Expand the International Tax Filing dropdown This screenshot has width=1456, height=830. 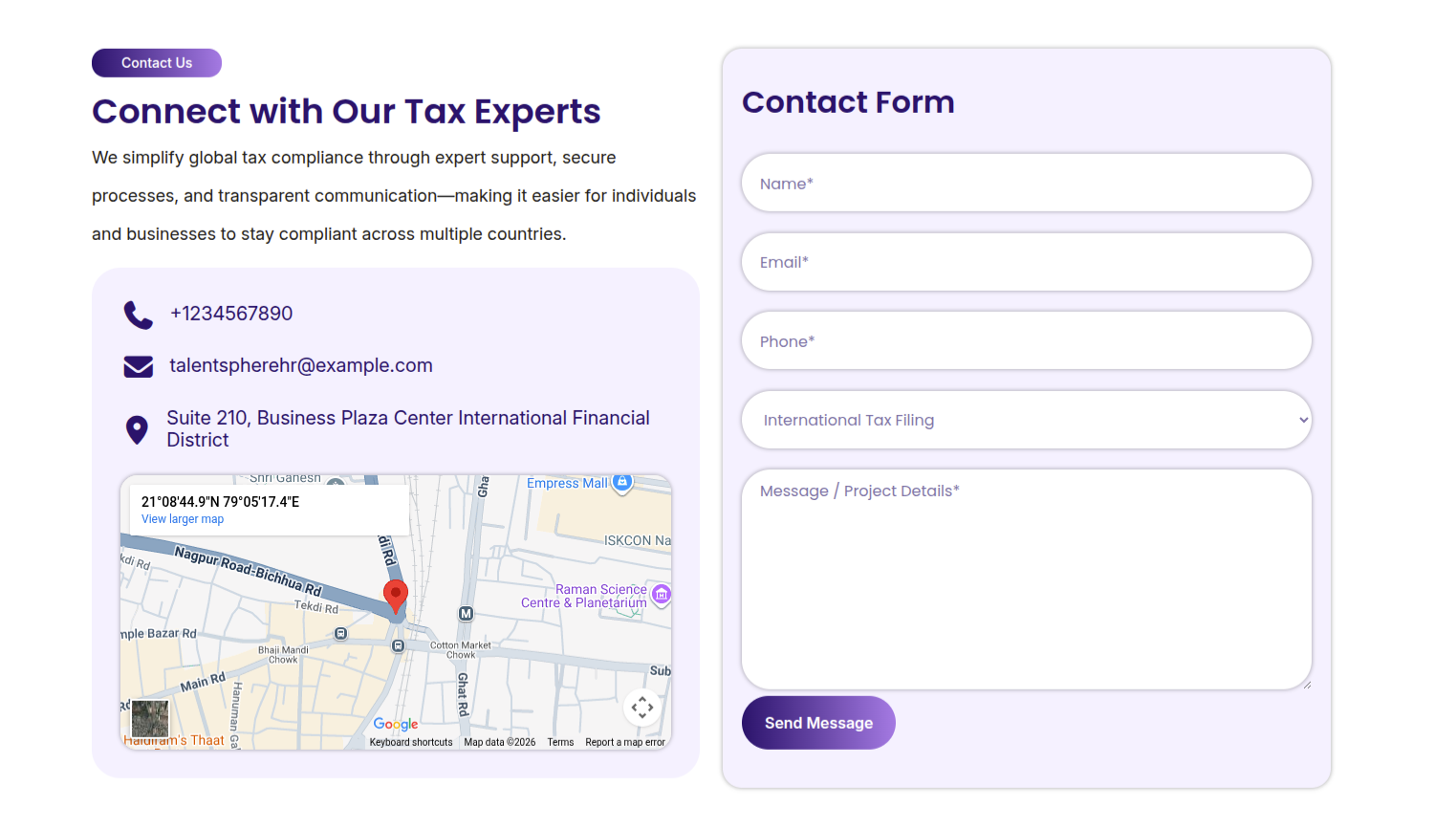1026,420
